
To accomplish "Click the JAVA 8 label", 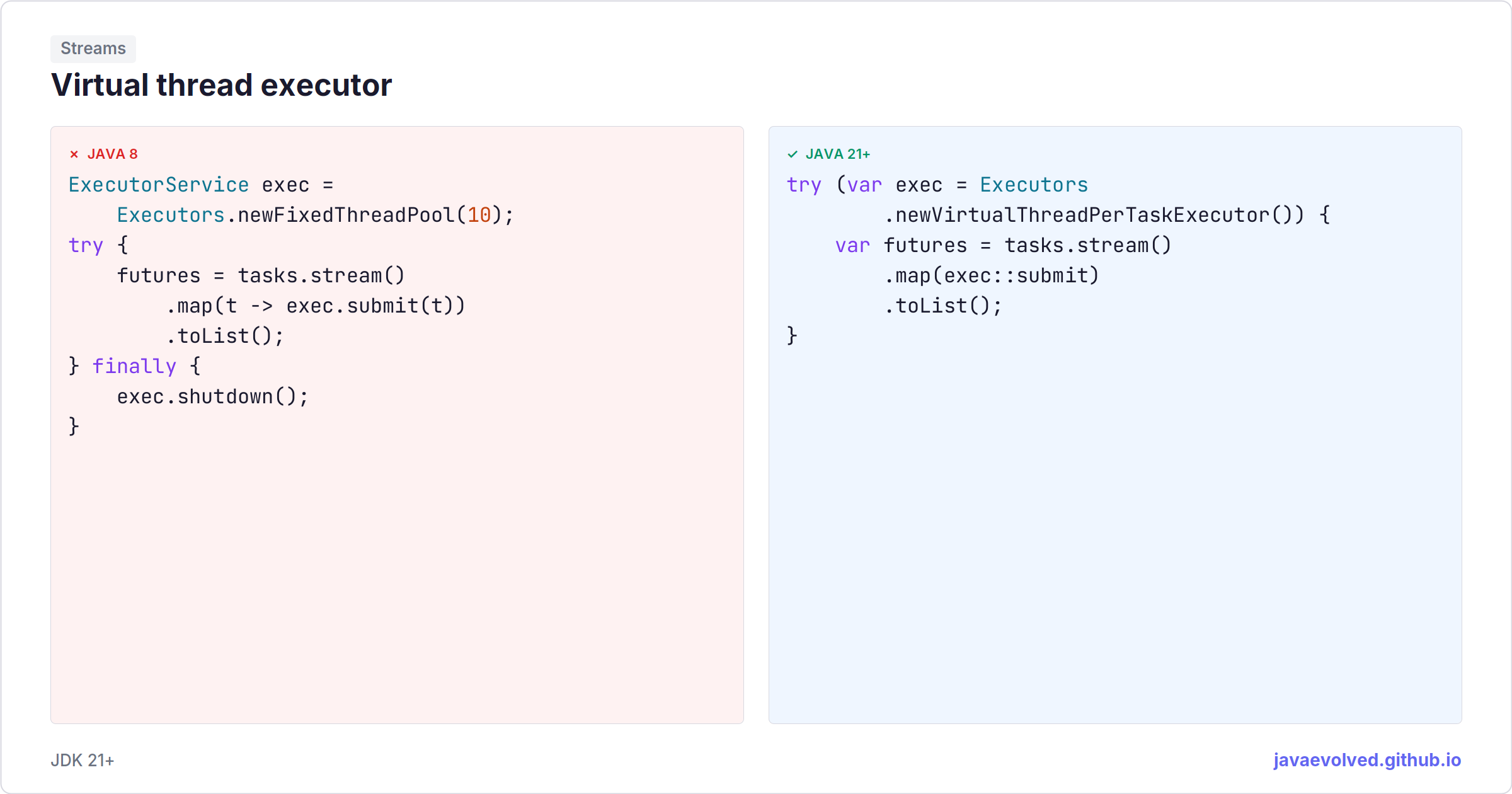I will click(x=112, y=154).
